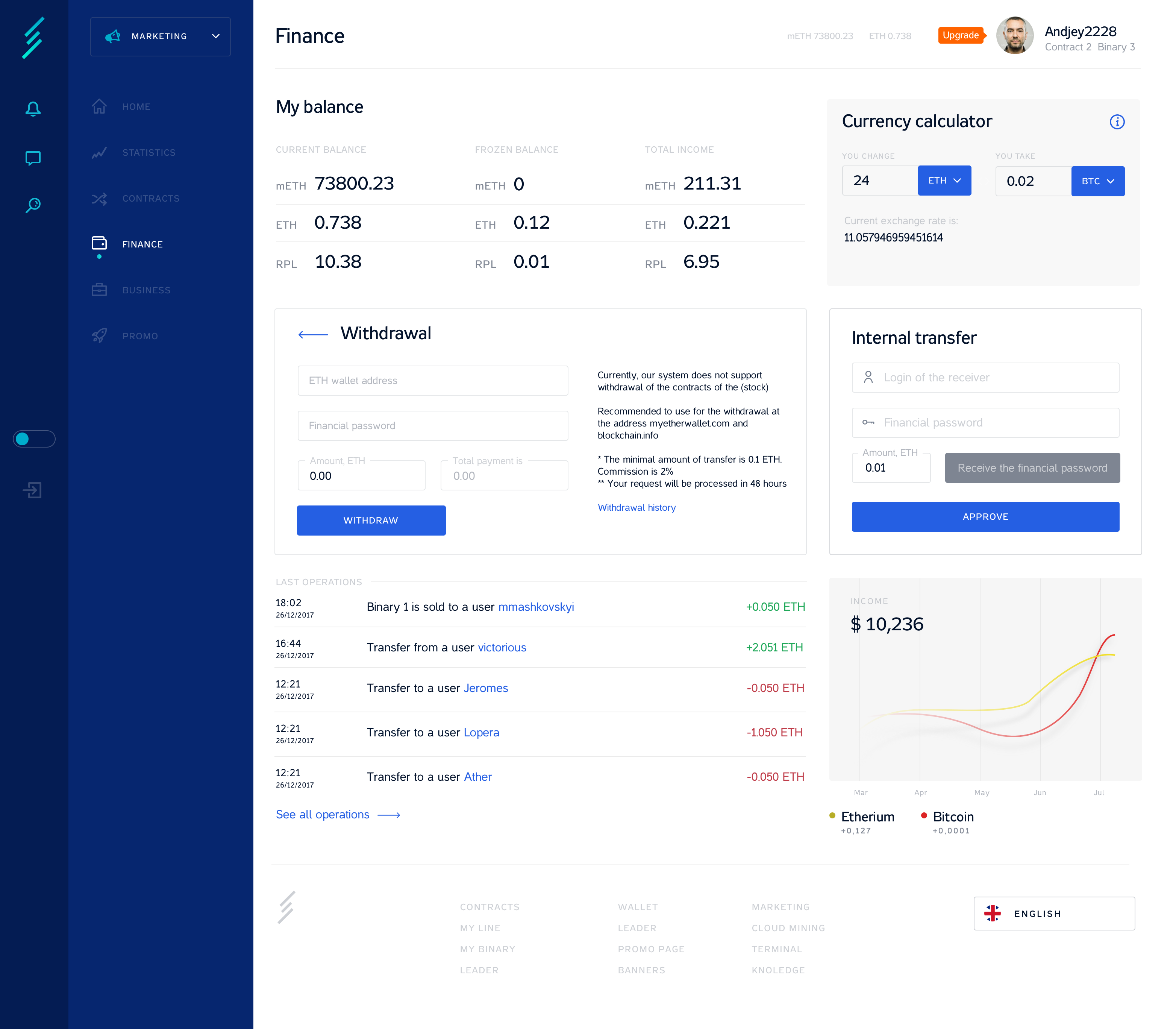This screenshot has width=1176, height=1029.
Task: Click the megaphone icon in Marketing selector
Action: tap(113, 36)
